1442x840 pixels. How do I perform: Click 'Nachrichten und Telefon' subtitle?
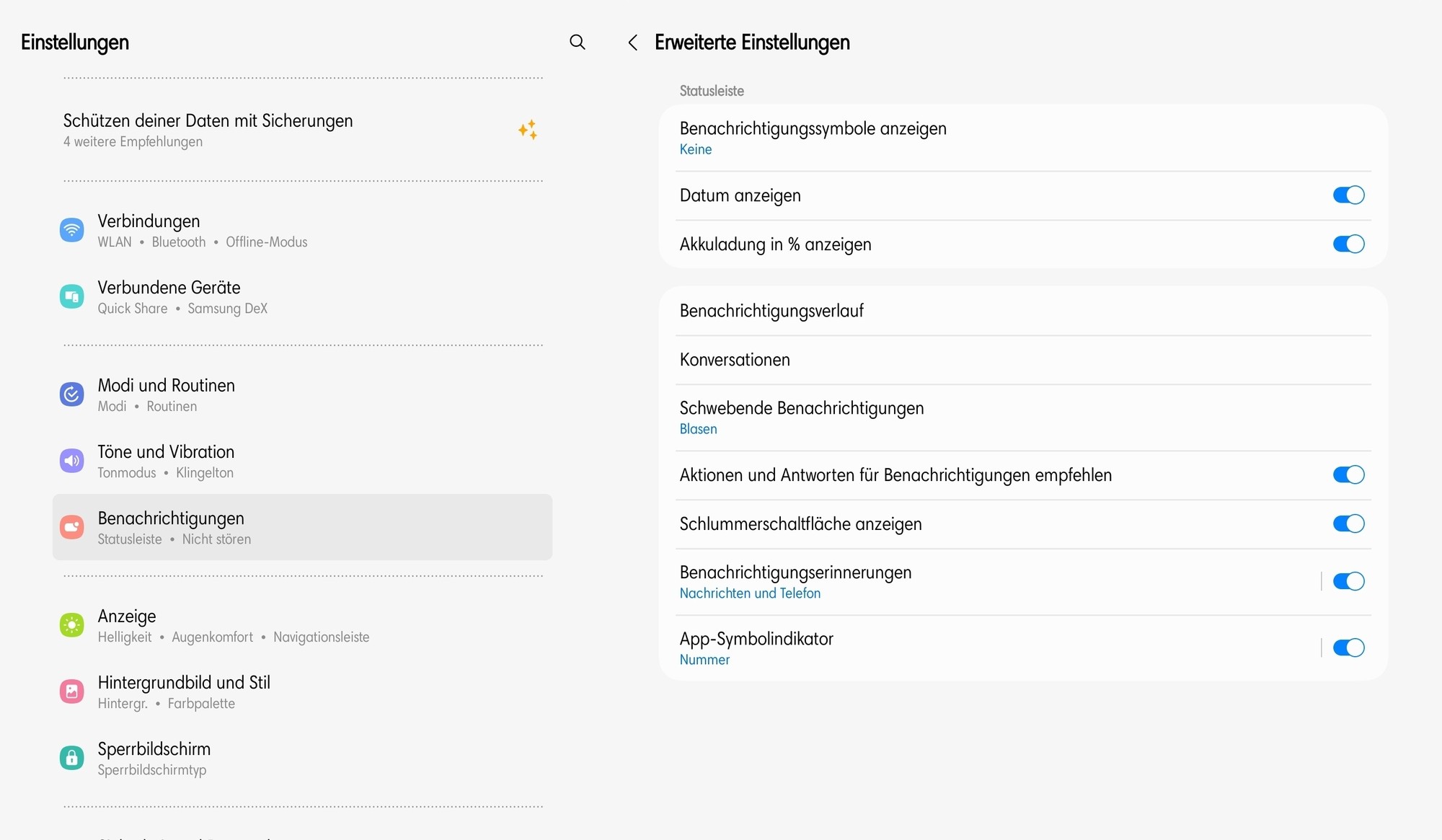pyautogui.click(x=750, y=593)
